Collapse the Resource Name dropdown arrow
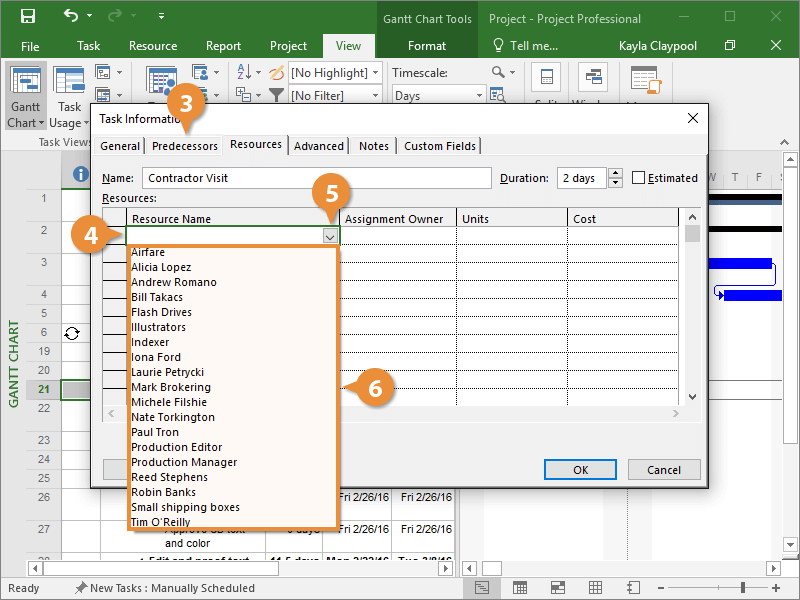 point(330,236)
